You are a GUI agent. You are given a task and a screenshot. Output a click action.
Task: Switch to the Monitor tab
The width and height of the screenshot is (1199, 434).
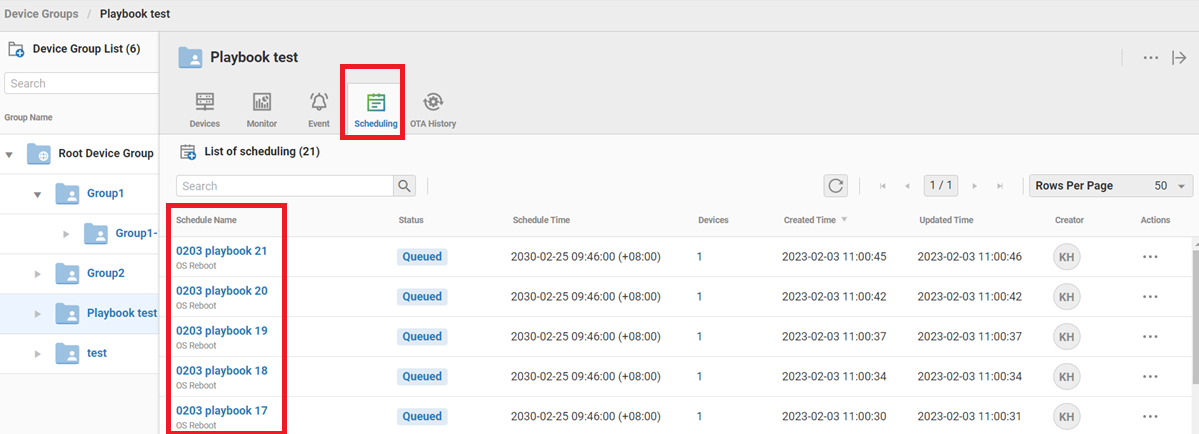pyautogui.click(x=262, y=110)
